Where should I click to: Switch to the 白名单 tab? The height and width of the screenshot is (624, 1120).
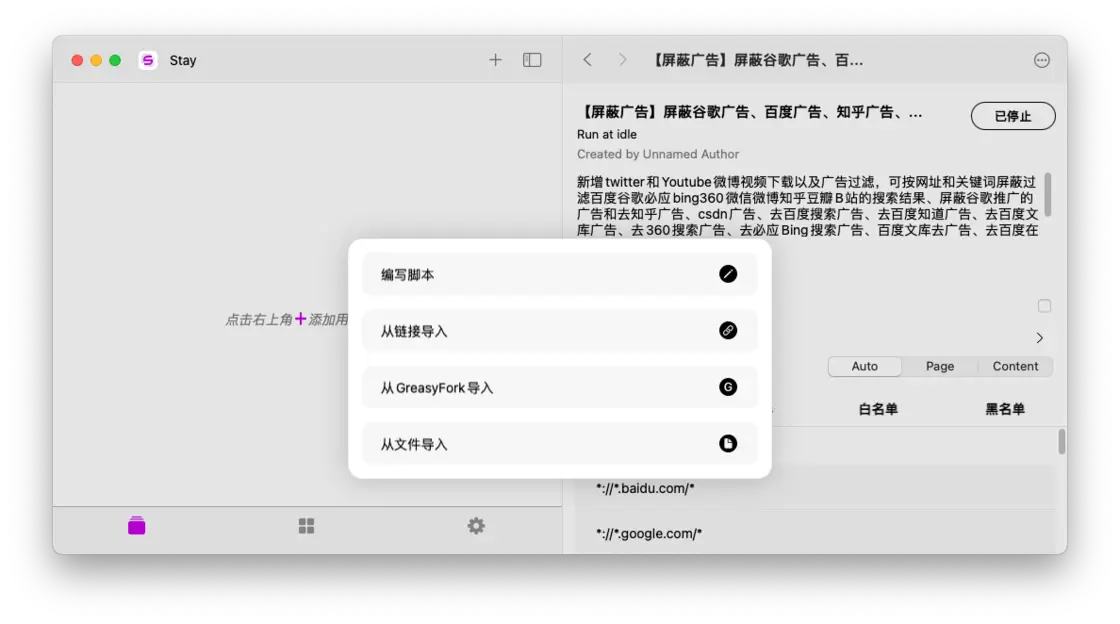[x=878, y=409]
